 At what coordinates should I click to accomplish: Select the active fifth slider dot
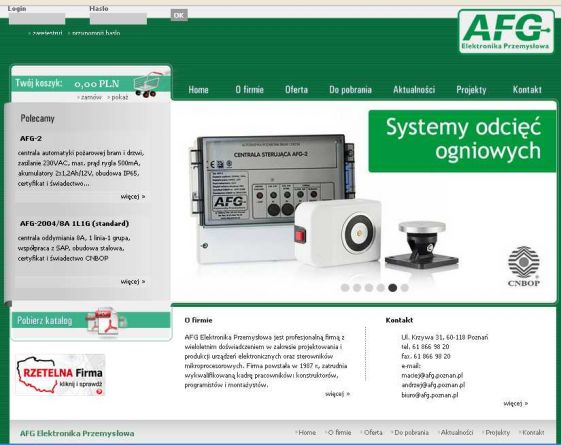pos(392,288)
